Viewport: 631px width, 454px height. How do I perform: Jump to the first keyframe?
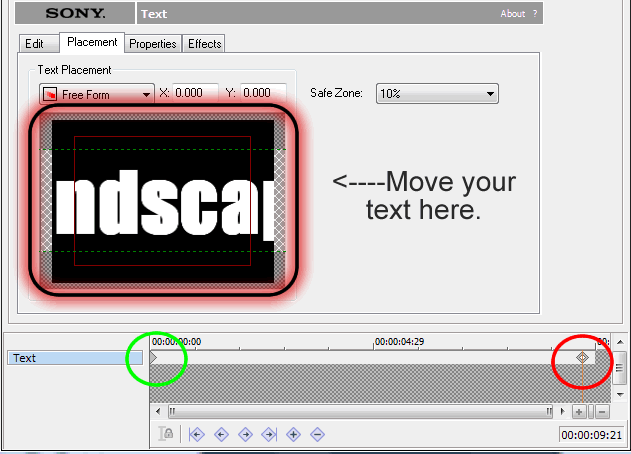[197, 434]
